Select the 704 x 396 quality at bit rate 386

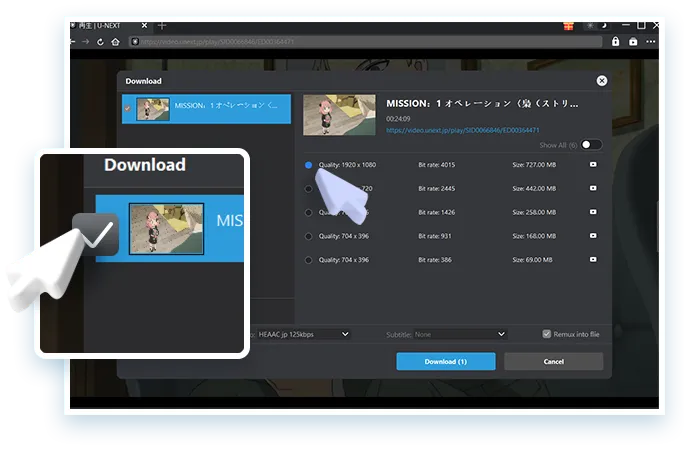[308, 260]
